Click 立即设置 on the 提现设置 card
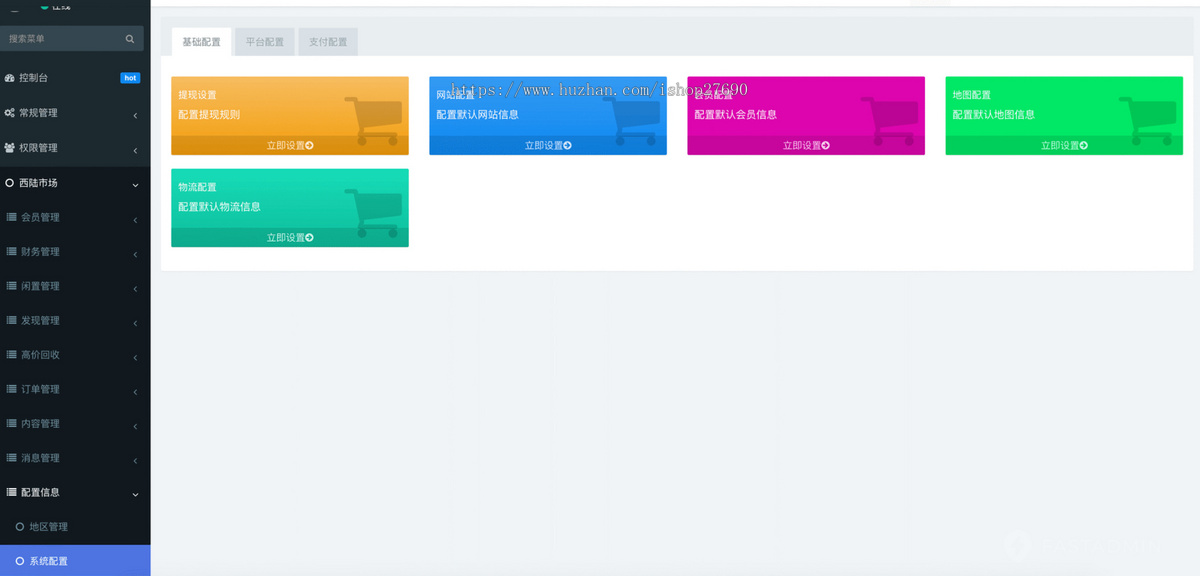Image resolution: width=1200 pixels, height=576 pixels. (x=290, y=145)
